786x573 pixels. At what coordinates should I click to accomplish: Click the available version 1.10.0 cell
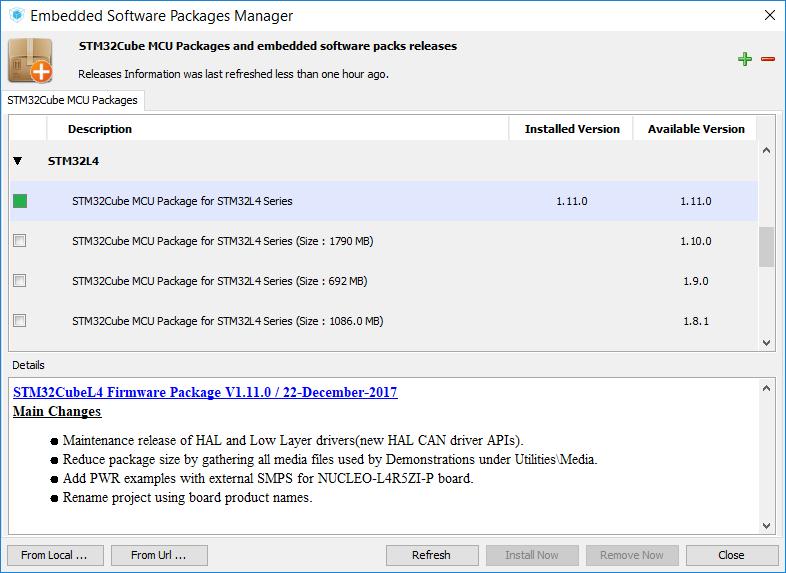[x=696, y=241]
